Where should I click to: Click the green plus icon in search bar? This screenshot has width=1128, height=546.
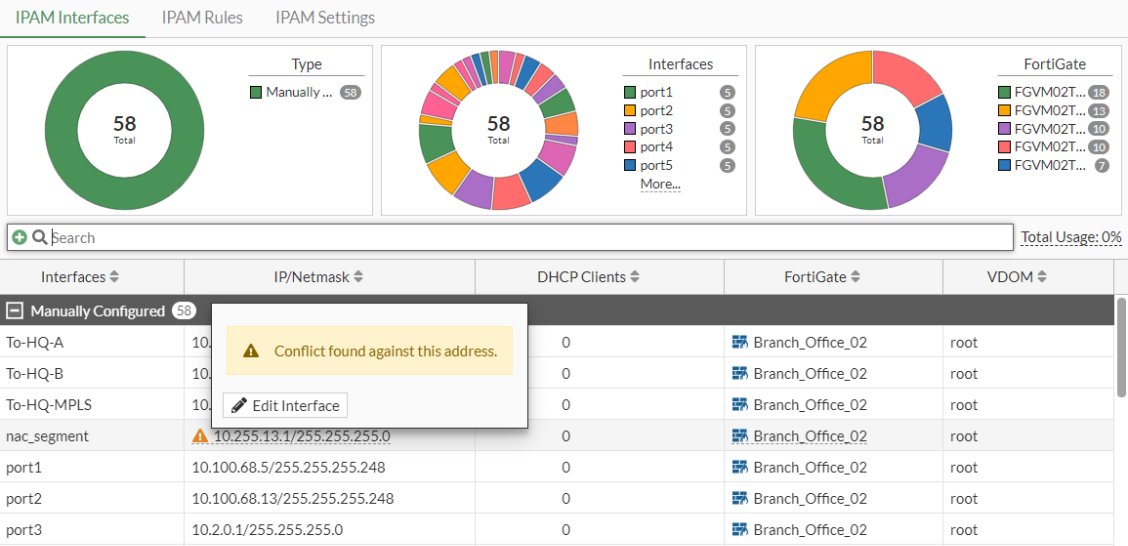[x=20, y=237]
